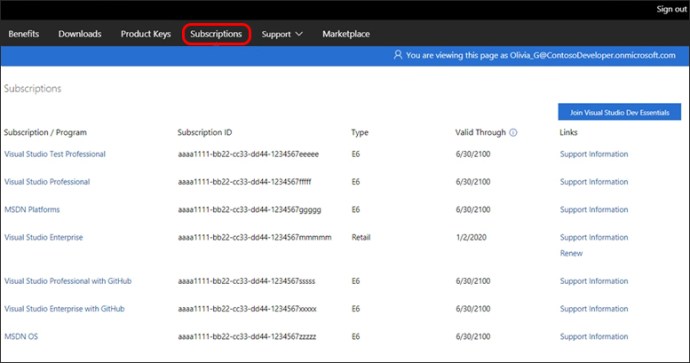View Support Information for MSDN OS
690x363 pixels.
(x=594, y=336)
